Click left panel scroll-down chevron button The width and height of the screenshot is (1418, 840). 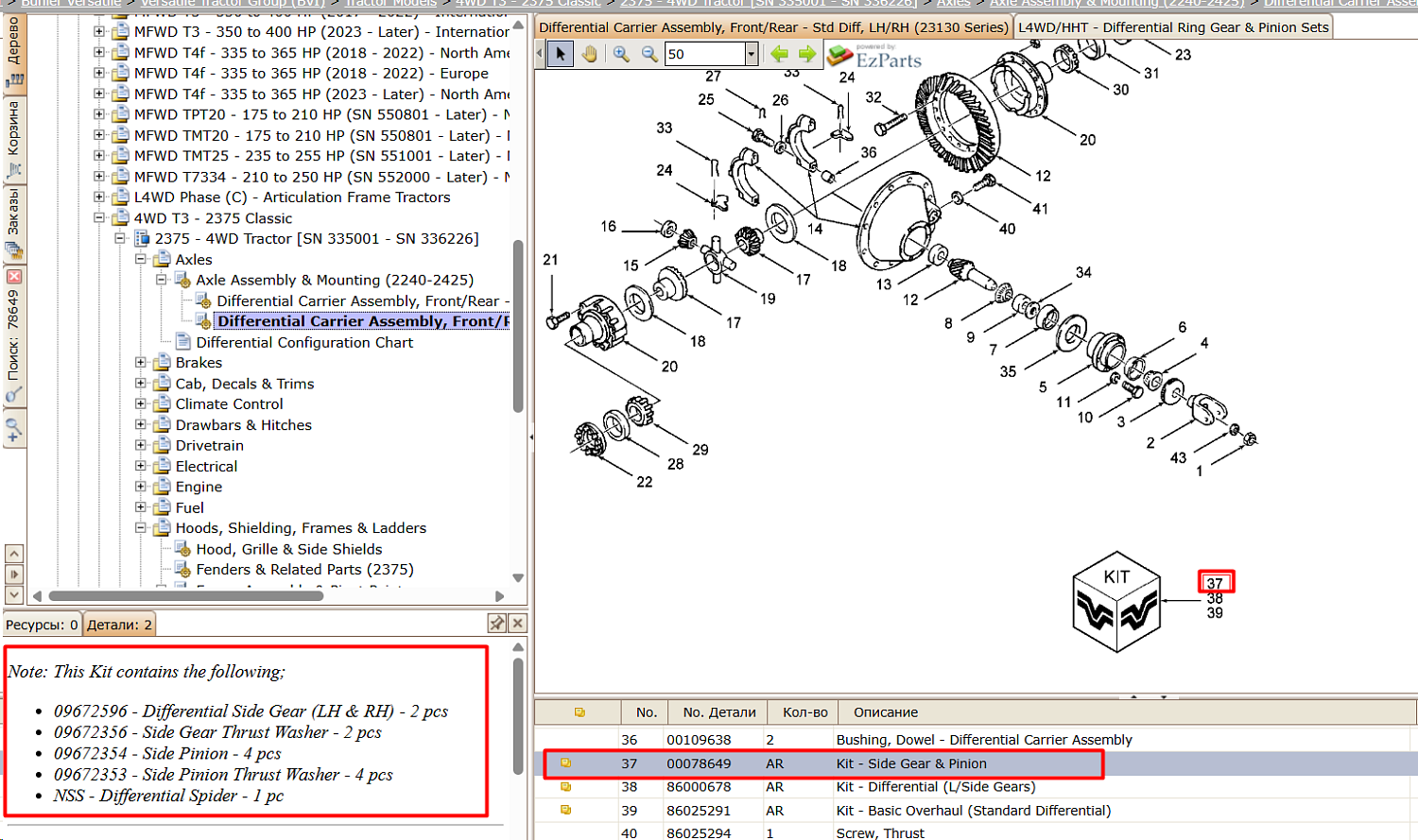coord(14,595)
